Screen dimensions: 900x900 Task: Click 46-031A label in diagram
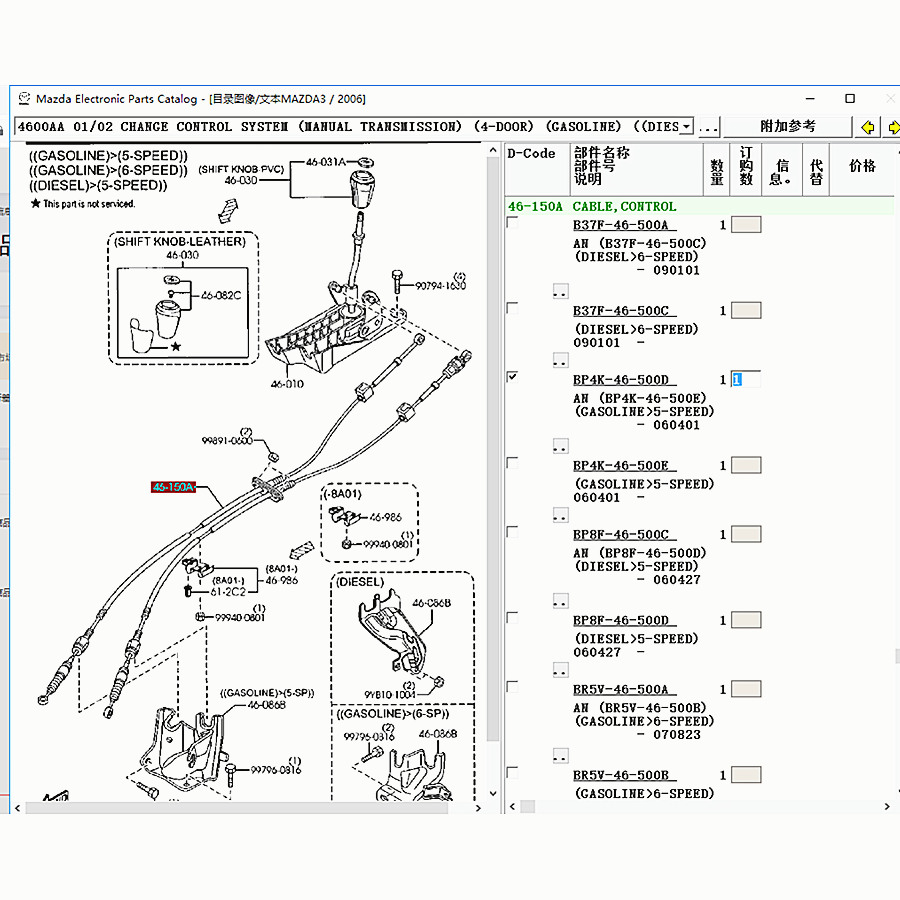(x=325, y=162)
